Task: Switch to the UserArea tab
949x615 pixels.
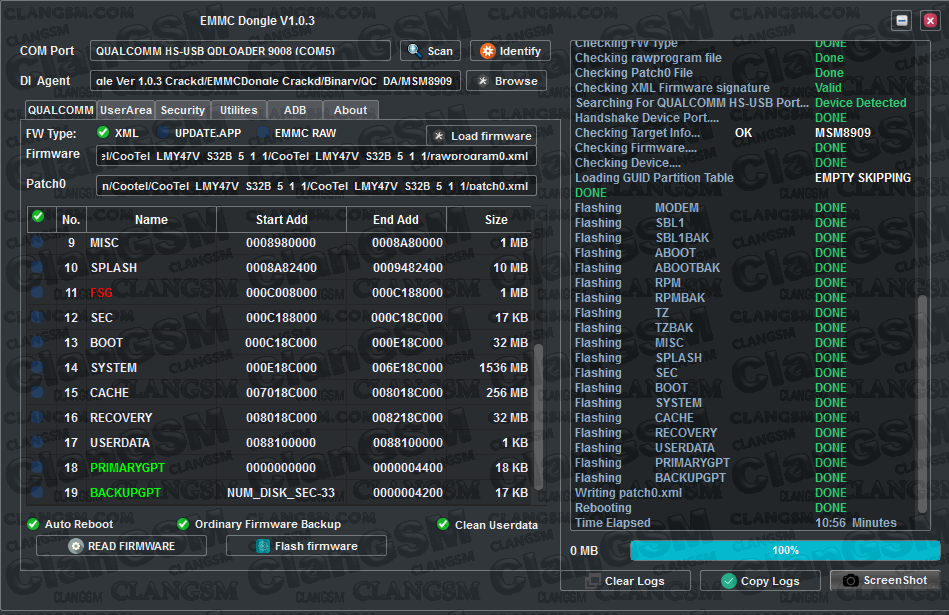Action: click(x=126, y=110)
